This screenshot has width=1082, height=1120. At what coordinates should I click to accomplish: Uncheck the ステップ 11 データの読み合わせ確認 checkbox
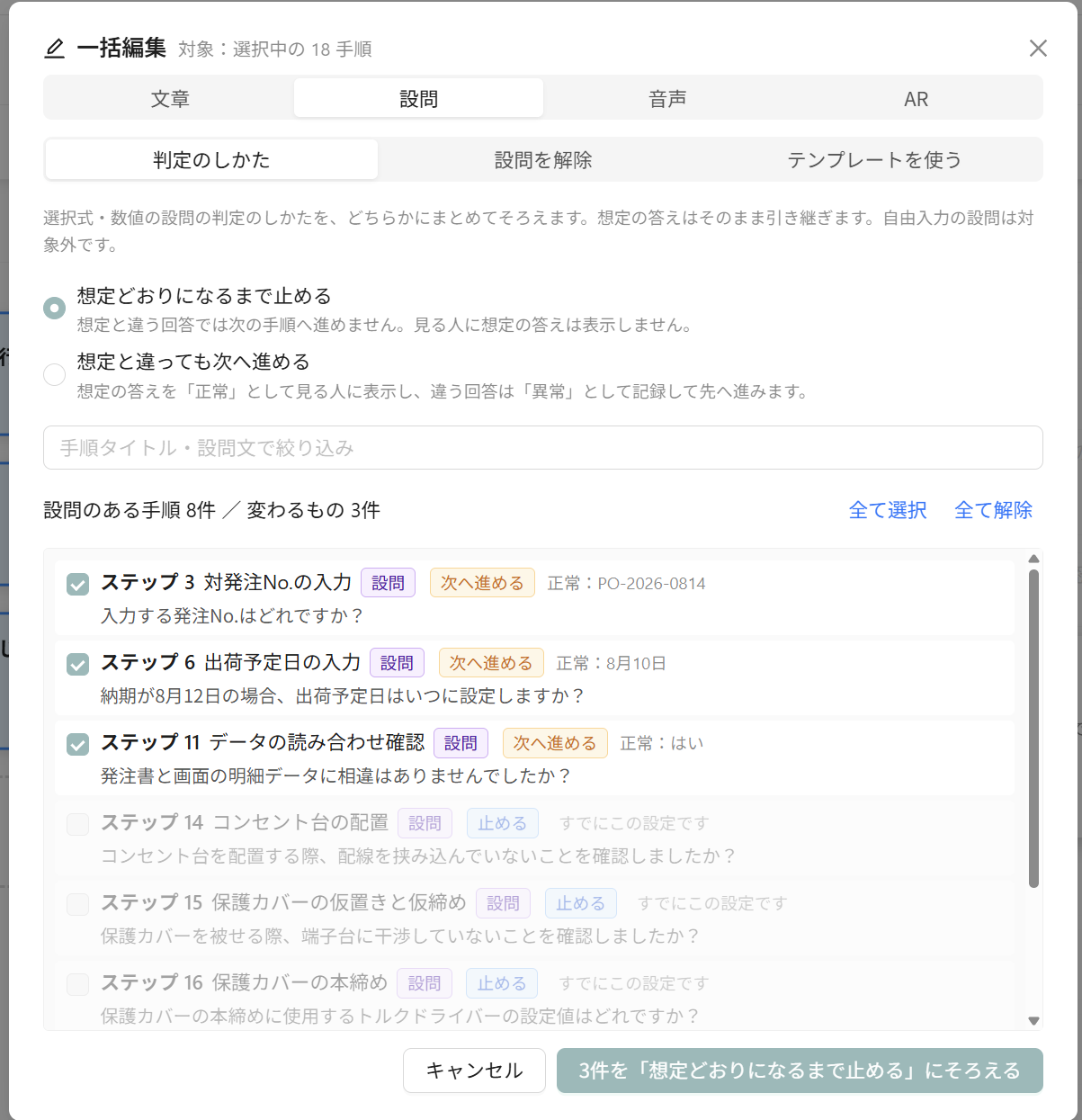pyautogui.click(x=78, y=744)
